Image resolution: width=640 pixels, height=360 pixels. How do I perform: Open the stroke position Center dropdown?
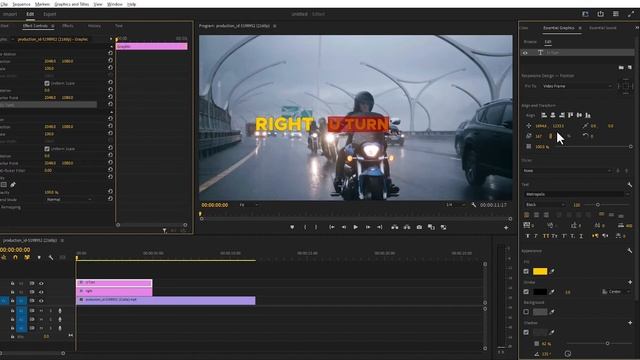coord(616,291)
